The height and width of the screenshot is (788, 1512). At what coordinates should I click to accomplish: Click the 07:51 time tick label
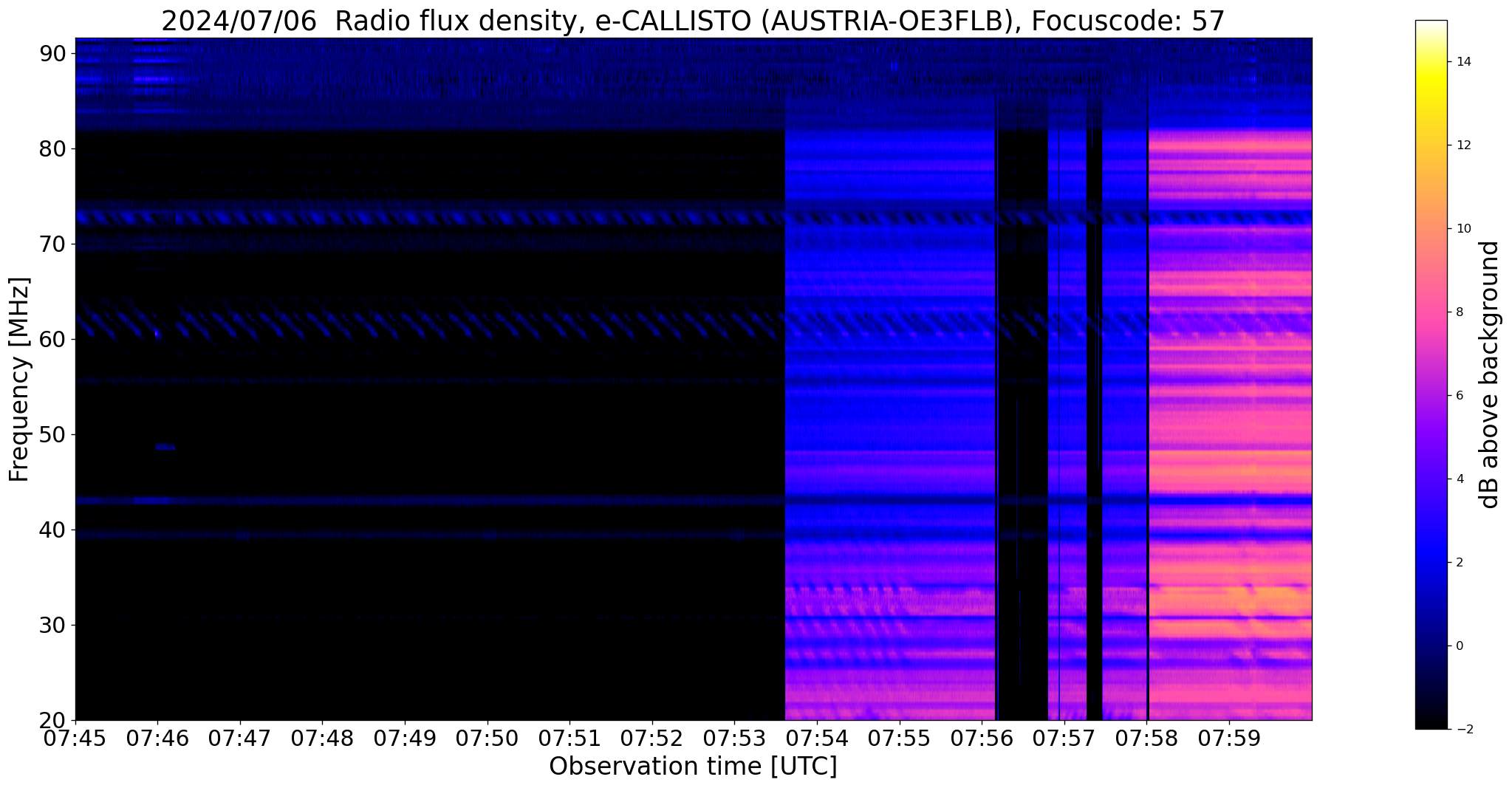[569, 738]
